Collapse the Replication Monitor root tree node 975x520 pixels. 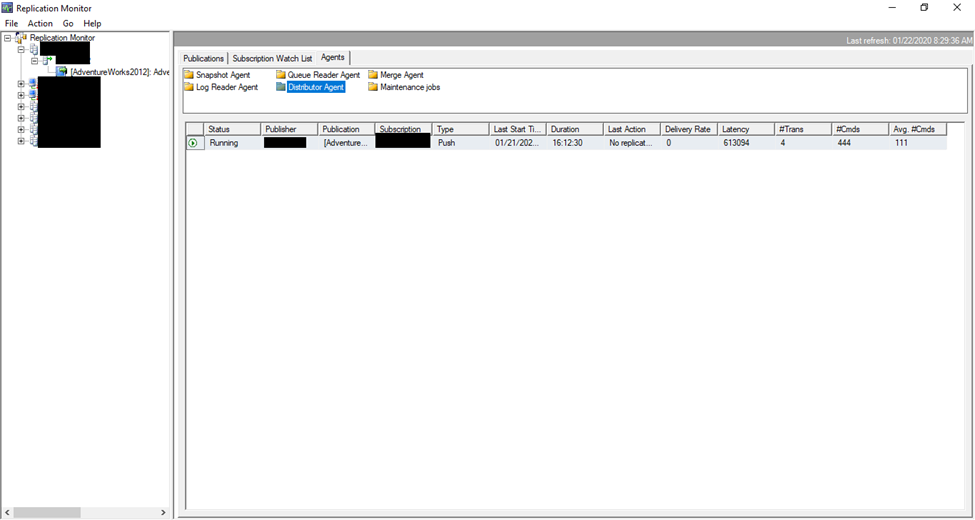pyautogui.click(x=7, y=38)
